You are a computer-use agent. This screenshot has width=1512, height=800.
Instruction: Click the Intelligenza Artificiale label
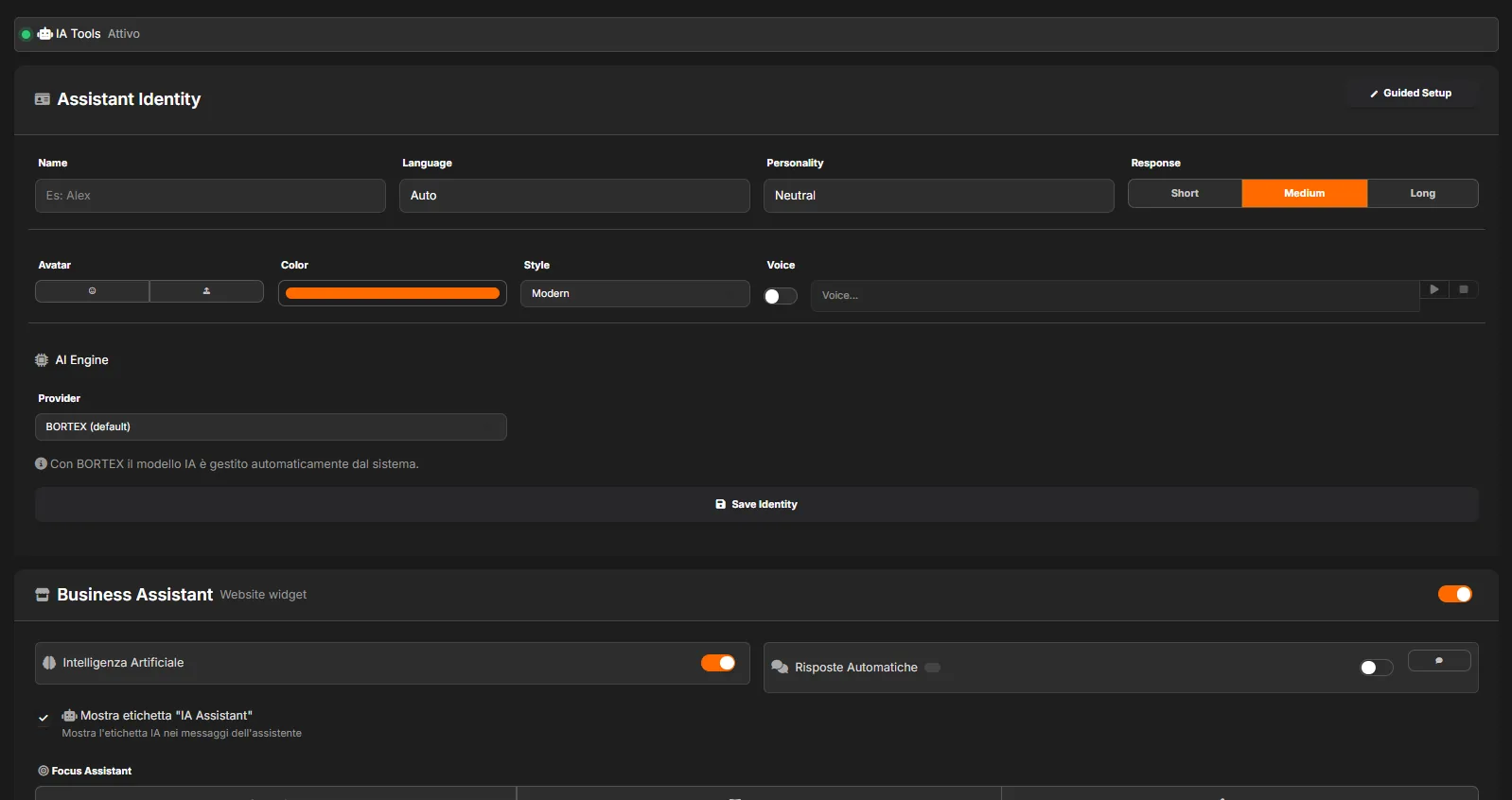coord(123,663)
